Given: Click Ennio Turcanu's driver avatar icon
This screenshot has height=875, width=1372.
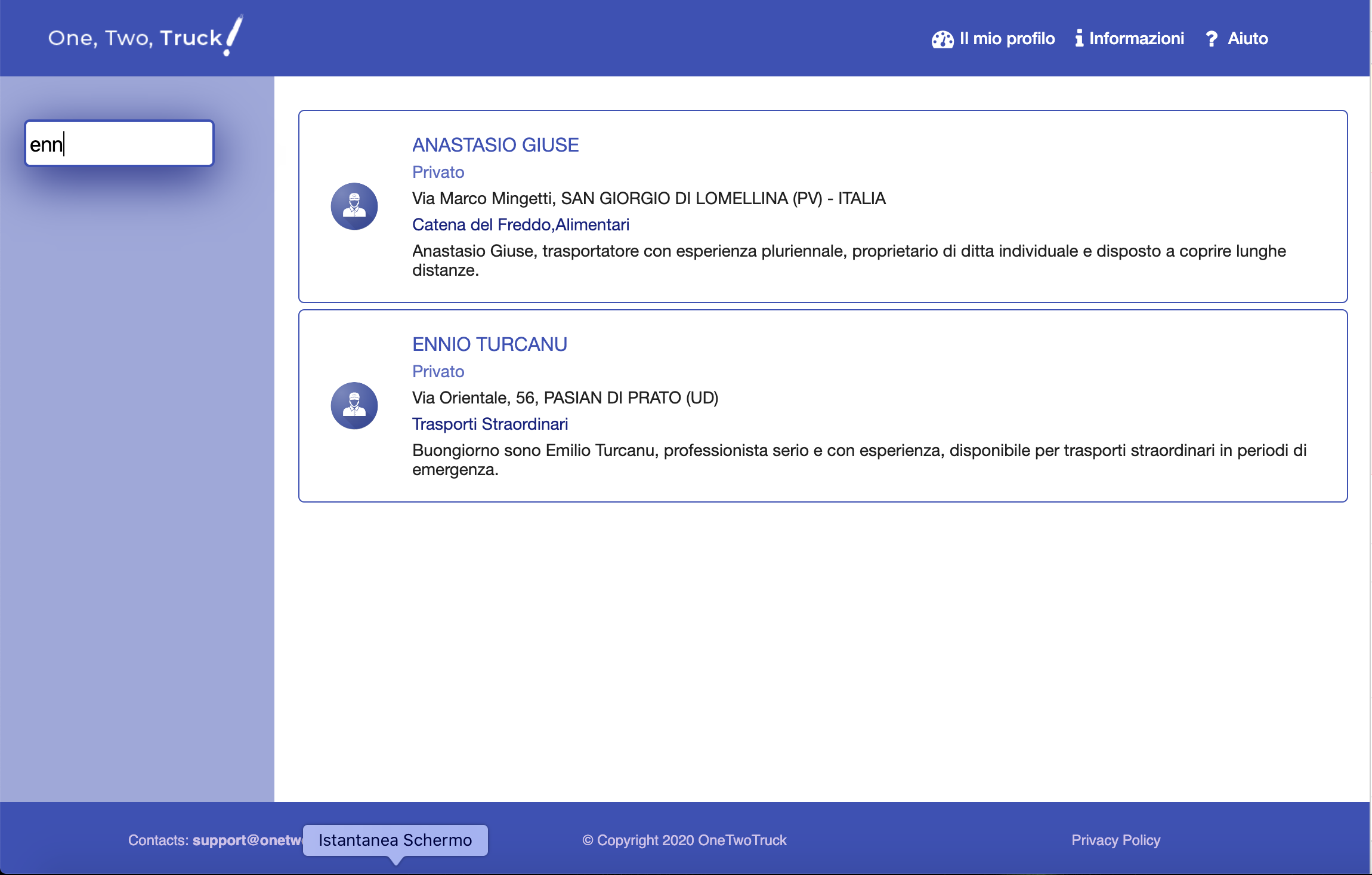Looking at the screenshot, I should tap(354, 406).
